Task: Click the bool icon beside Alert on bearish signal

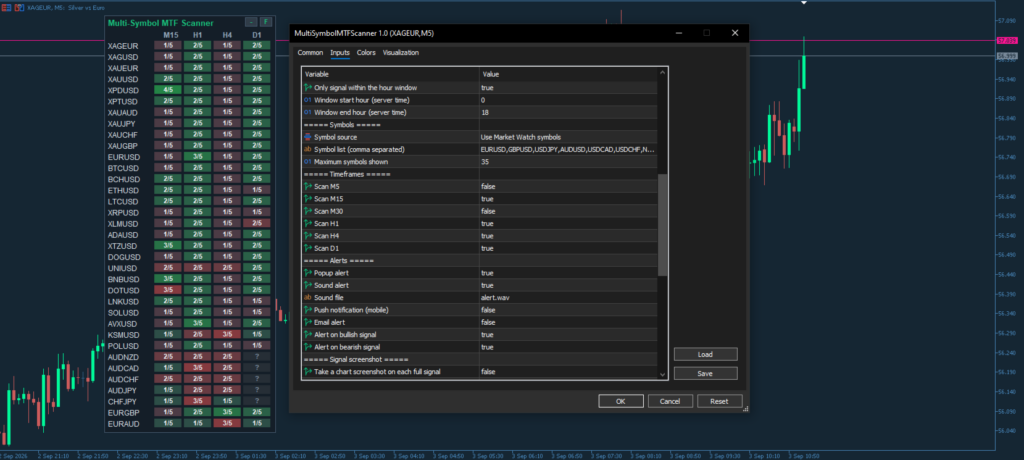Action: (x=308, y=347)
